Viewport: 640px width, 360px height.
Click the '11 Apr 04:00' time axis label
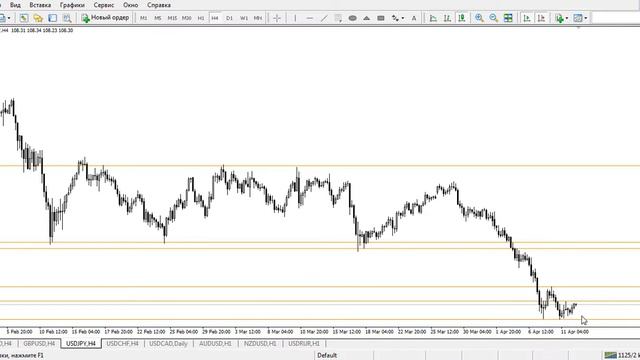575,332
